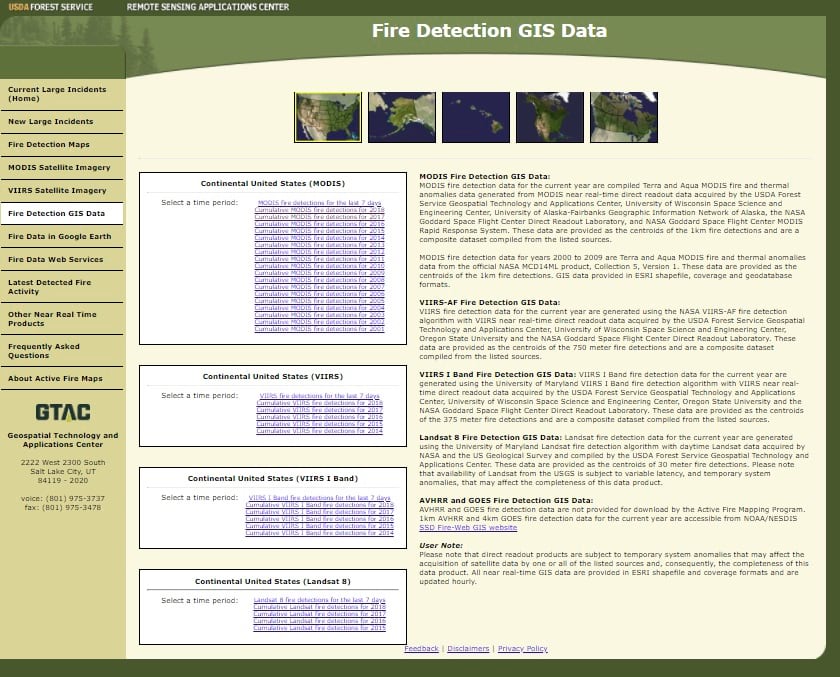Open Cumulative MODIS fire detections for 2004
Viewport: 840px width, 677px height.
coord(319,308)
